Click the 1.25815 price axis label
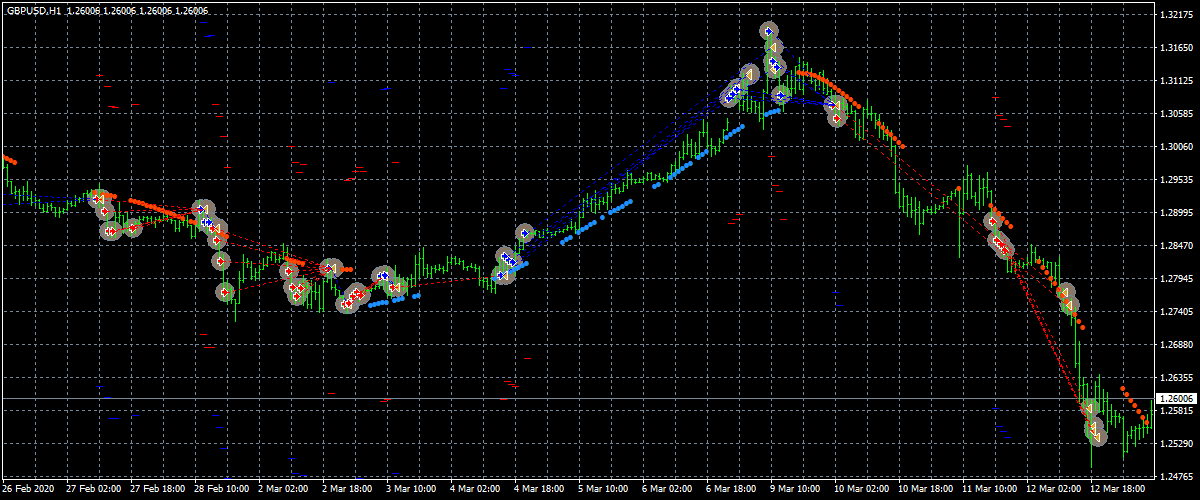The image size is (1200, 500). click(x=1175, y=411)
